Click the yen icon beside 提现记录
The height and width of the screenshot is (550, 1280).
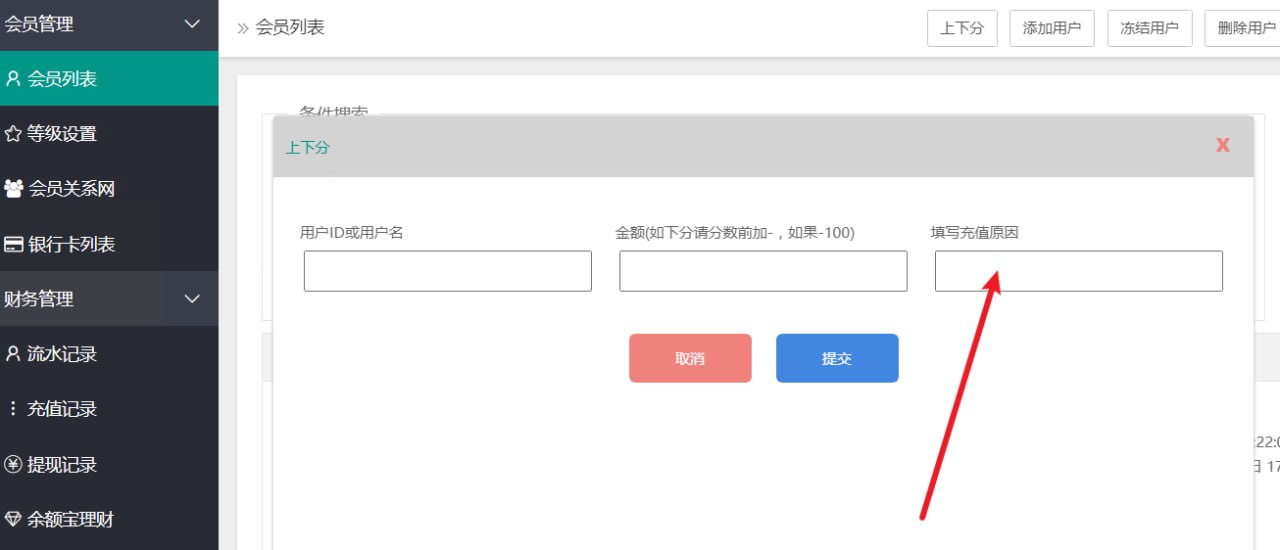coord(13,464)
